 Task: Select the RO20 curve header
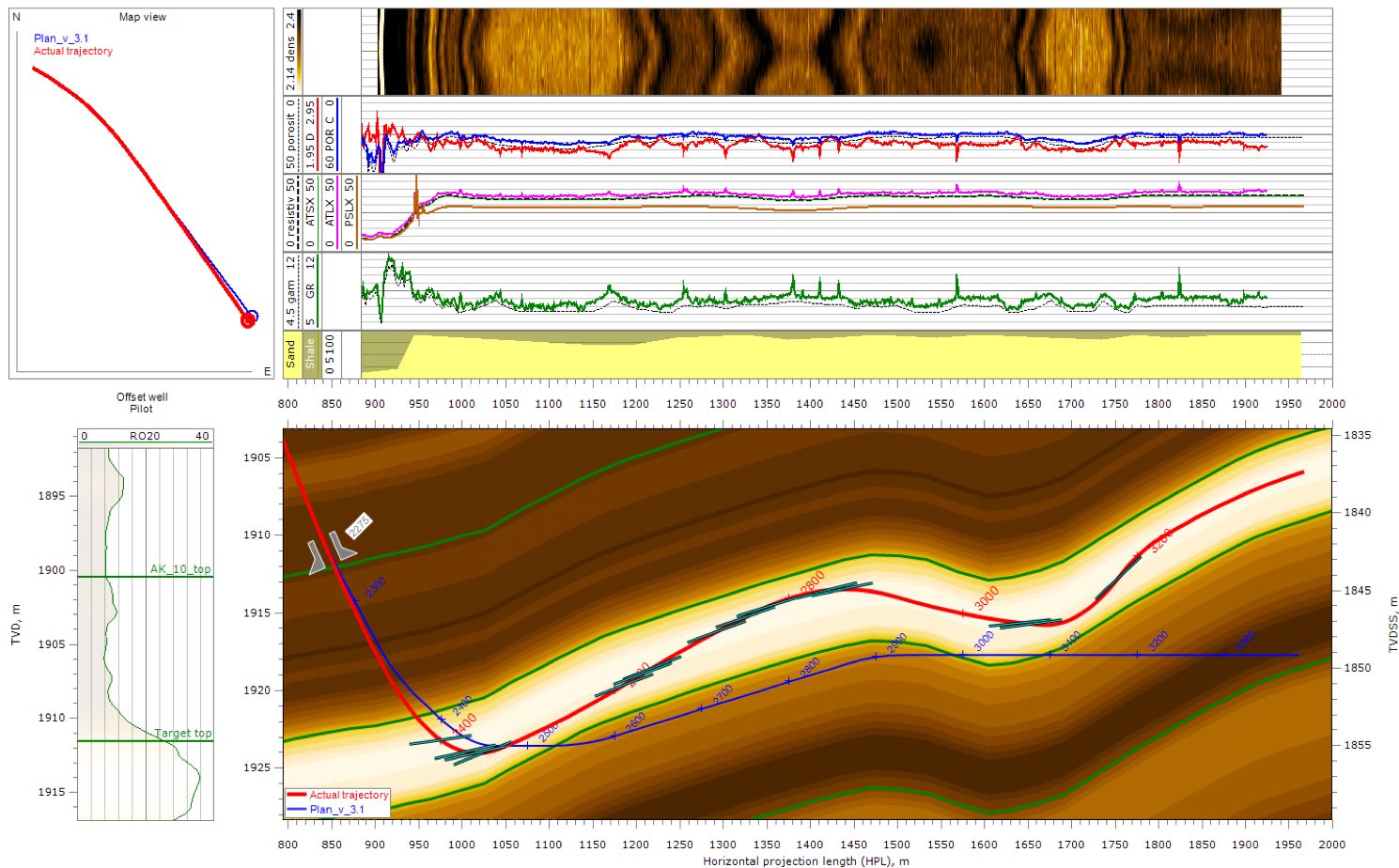(x=145, y=436)
